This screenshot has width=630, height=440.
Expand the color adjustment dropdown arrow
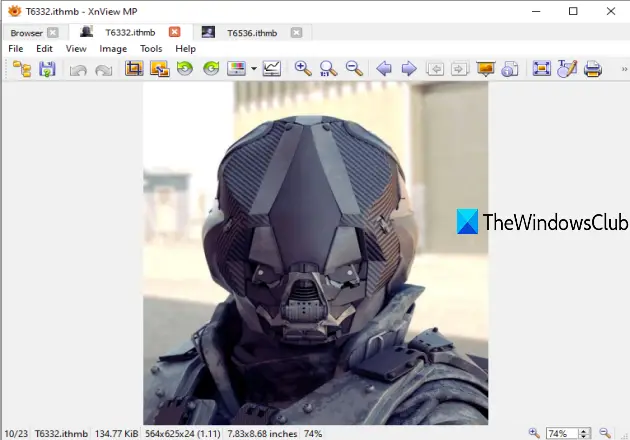(x=254, y=69)
